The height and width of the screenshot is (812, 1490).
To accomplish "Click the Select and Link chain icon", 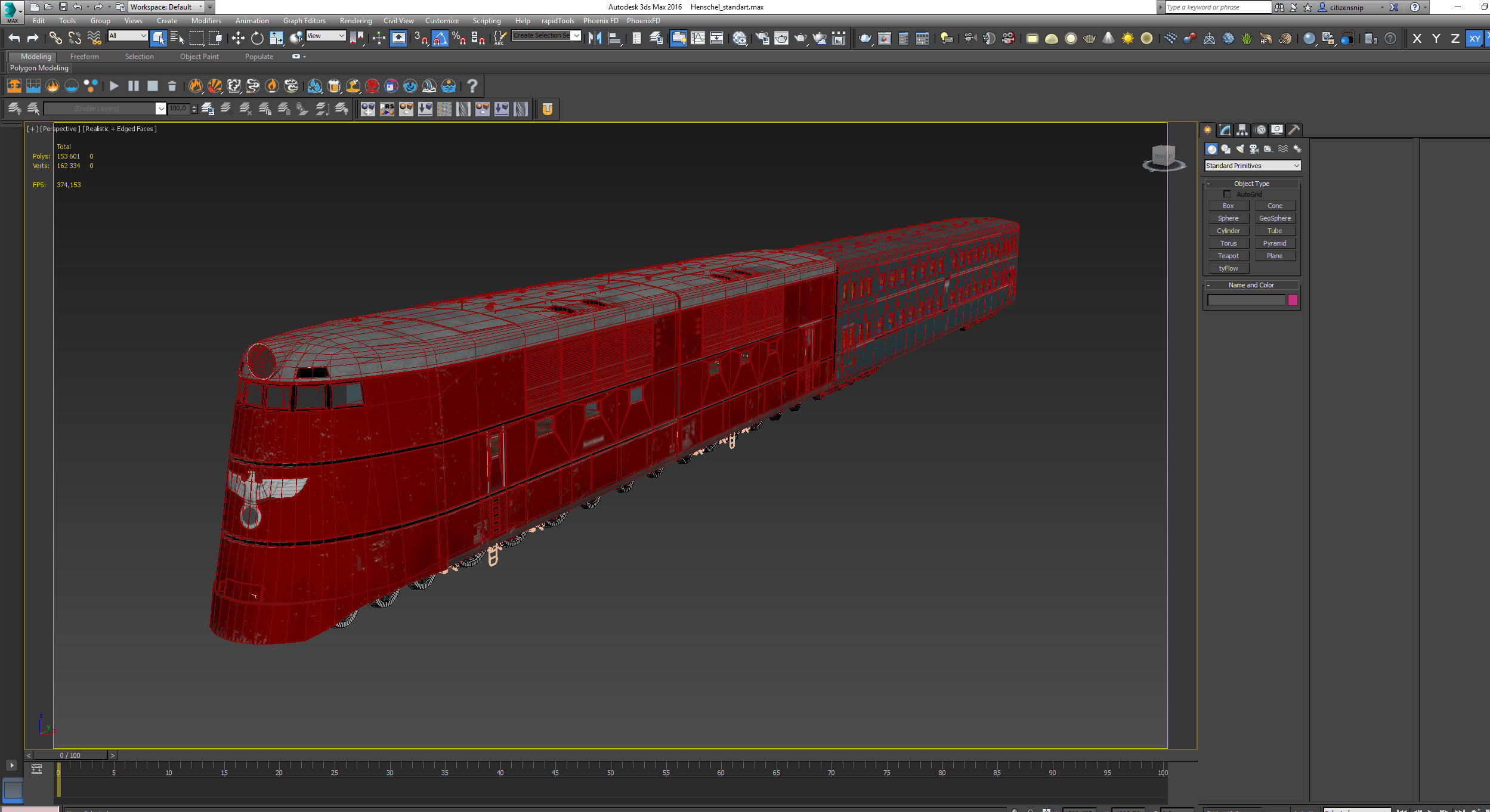I will pyautogui.click(x=55, y=38).
